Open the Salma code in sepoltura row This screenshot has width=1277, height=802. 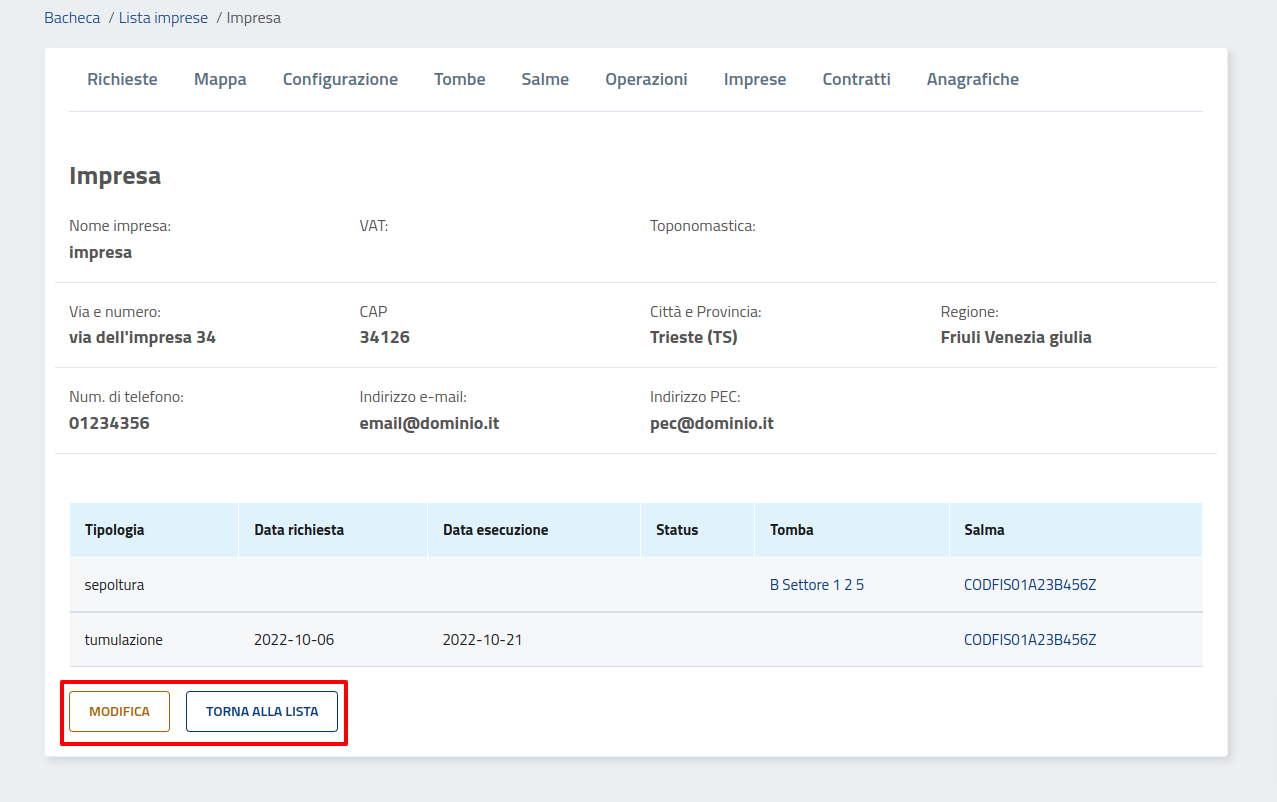(1030, 585)
